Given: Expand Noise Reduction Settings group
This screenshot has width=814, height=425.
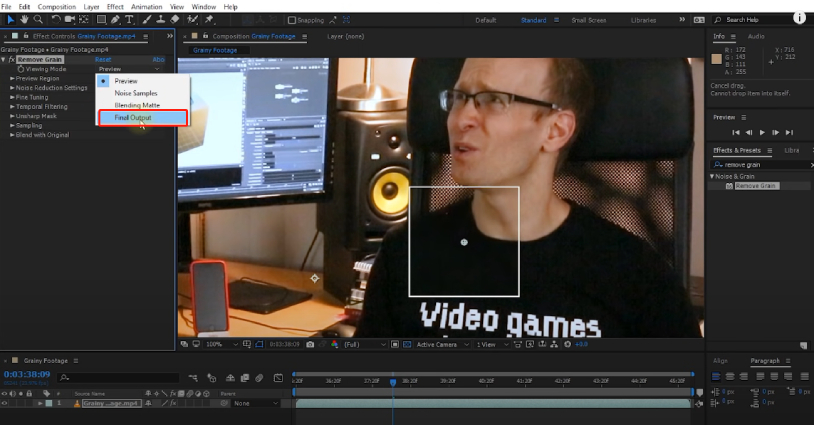Looking at the screenshot, I should click(x=12, y=87).
